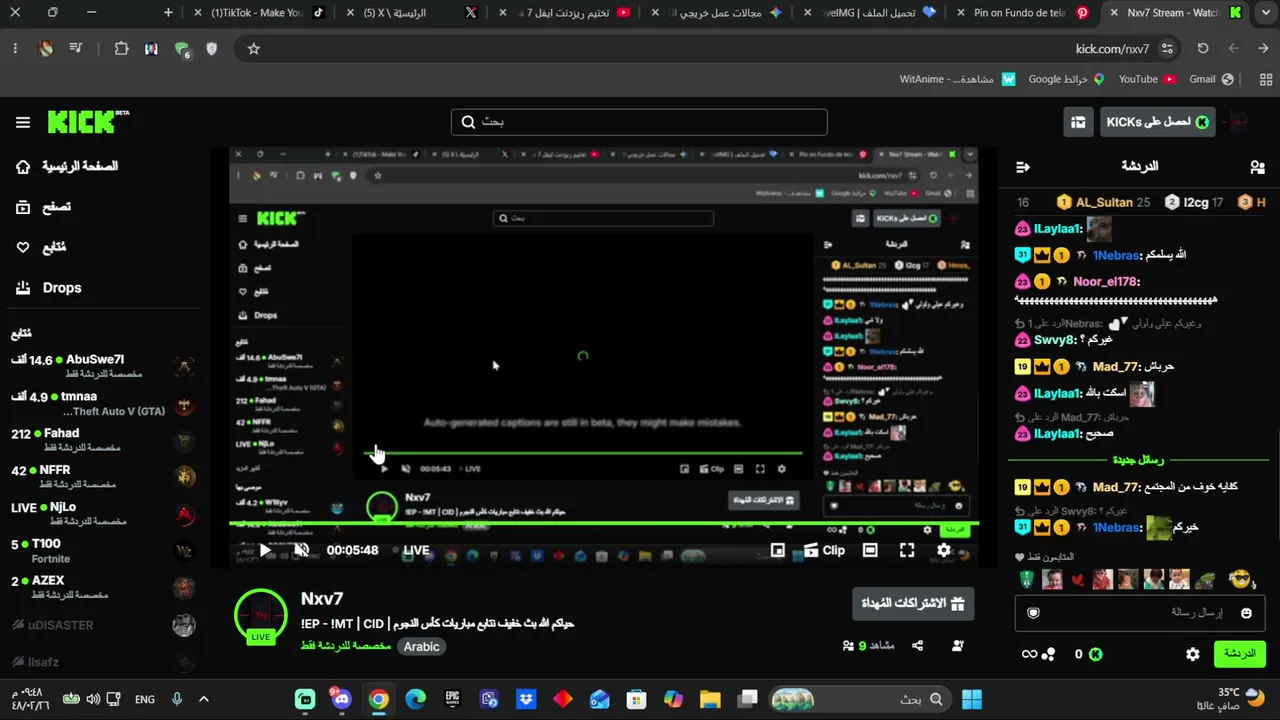
Task: Show hidden tray icons chevron
Action: pyautogui.click(x=204, y=699)
